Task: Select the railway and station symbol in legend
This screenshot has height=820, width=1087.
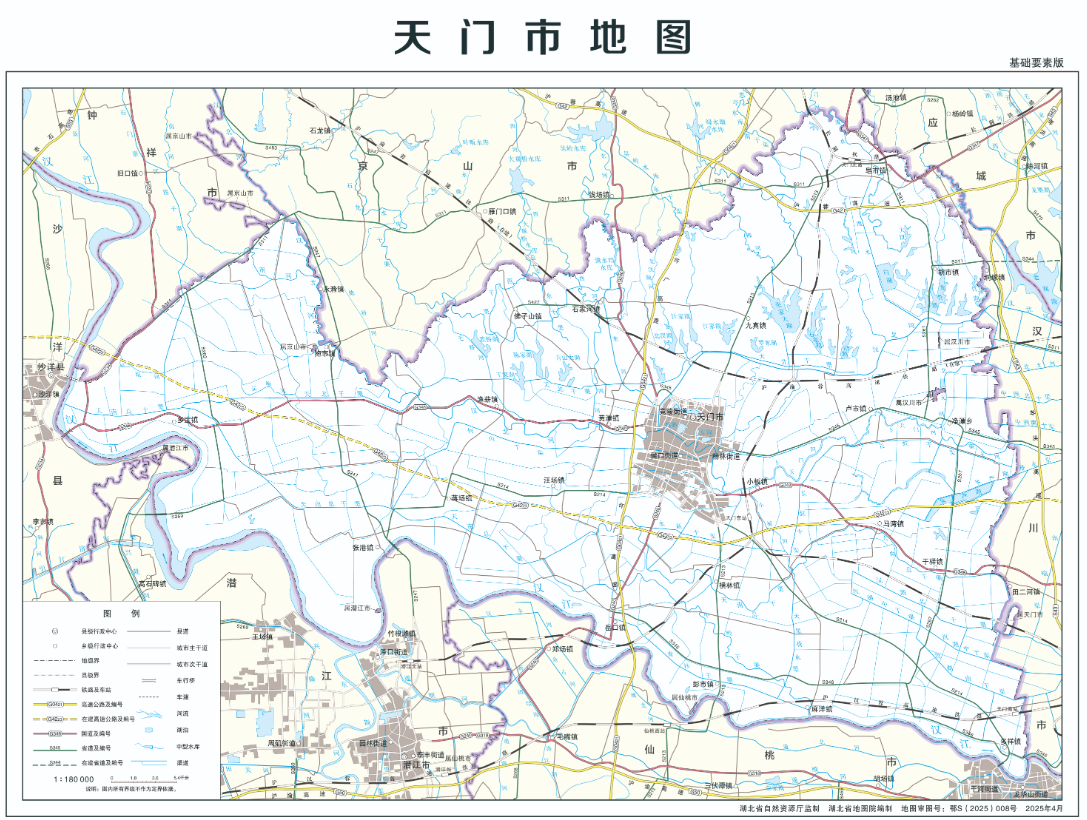Action: tap(55, 690)
